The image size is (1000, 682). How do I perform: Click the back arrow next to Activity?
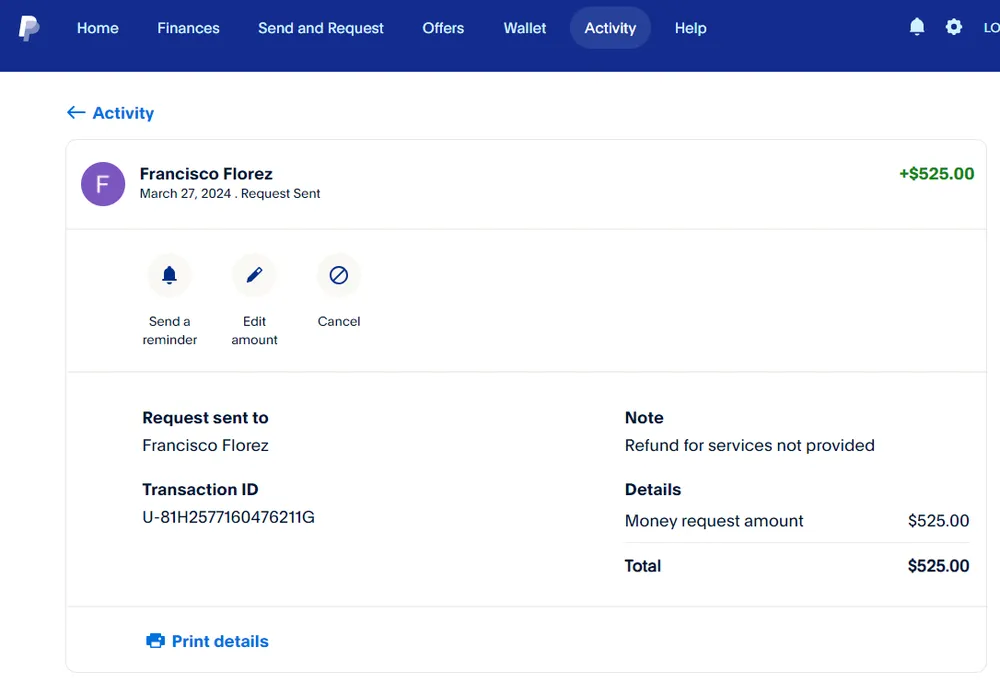pyautogui.click(x=76, y=113)
